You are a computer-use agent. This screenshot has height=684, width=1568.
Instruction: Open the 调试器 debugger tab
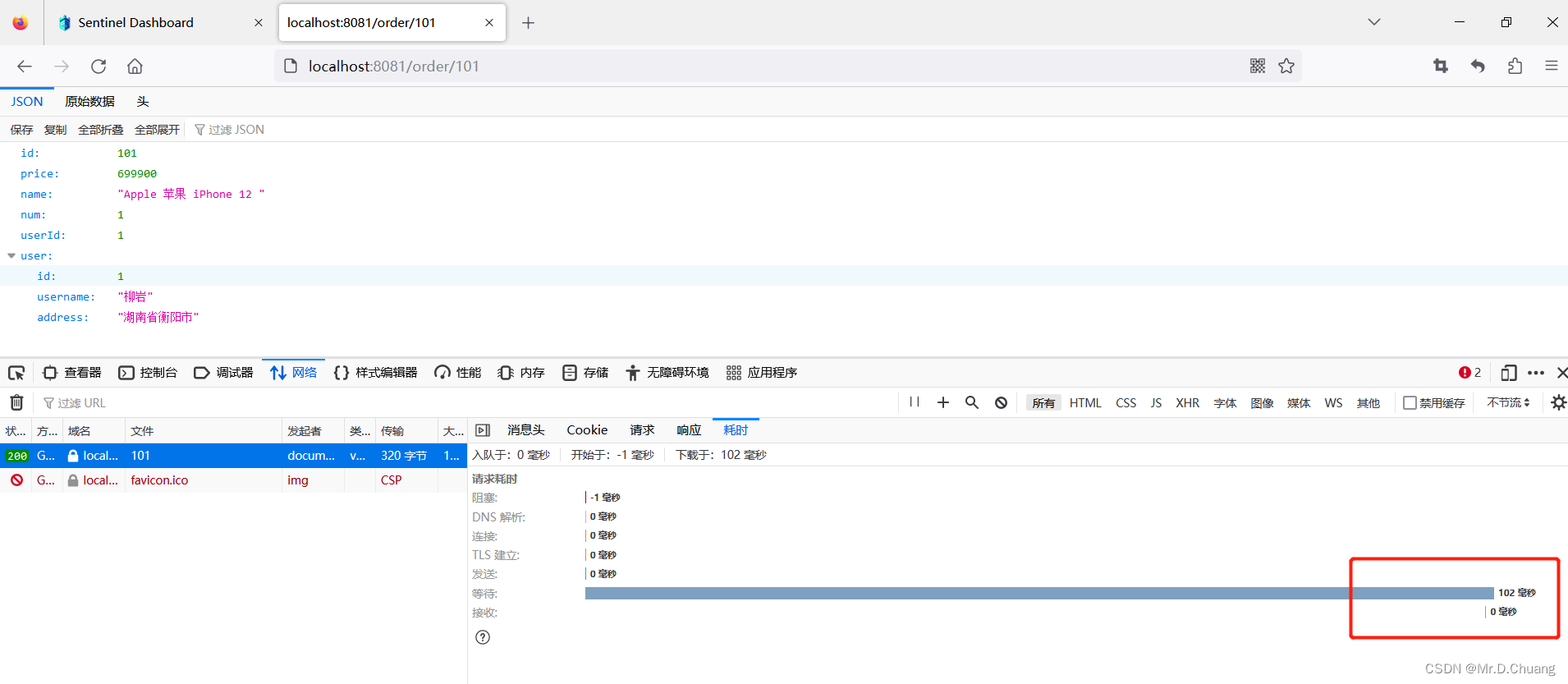point(223,373)
